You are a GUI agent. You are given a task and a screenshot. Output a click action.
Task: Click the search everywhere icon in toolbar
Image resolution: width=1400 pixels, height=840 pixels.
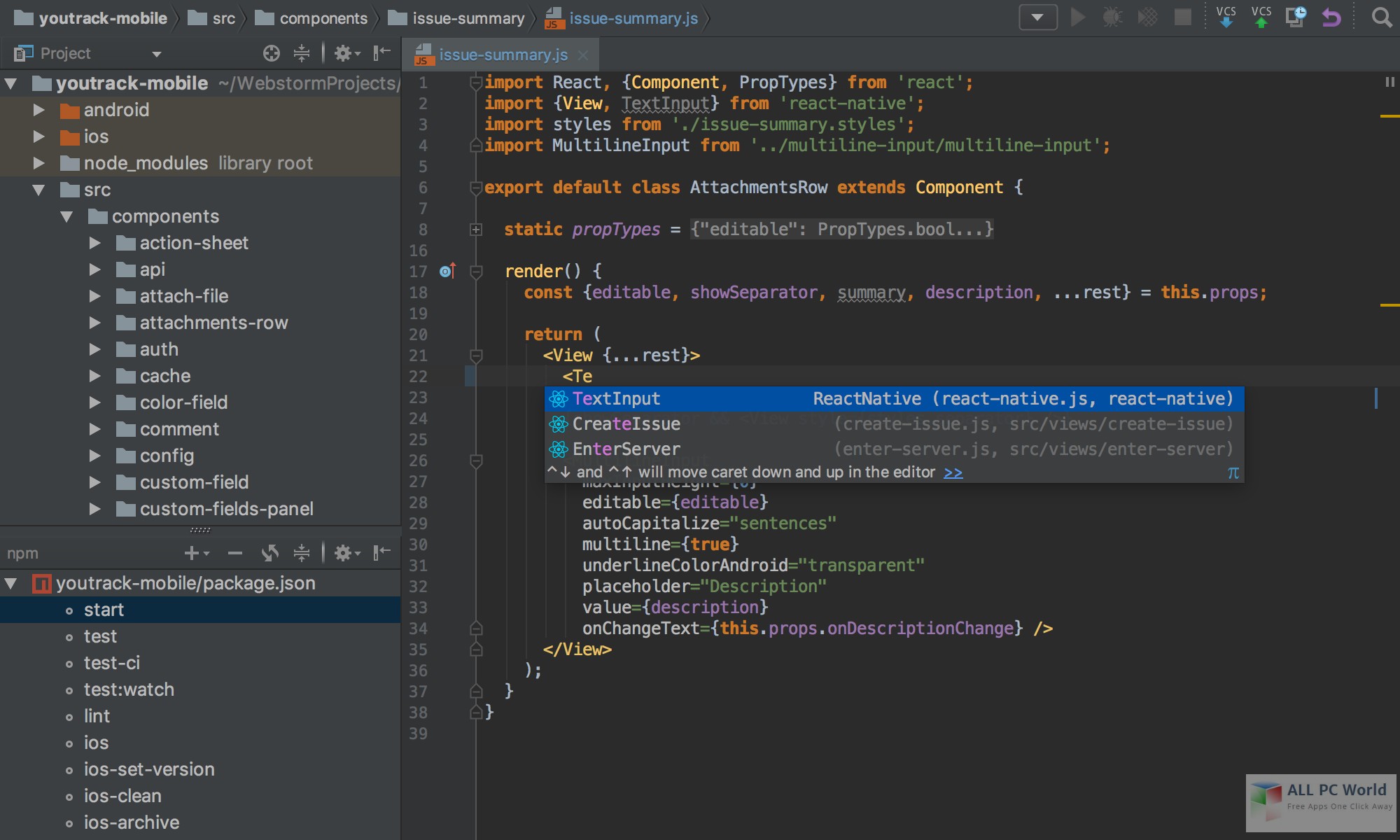pos(1382,18)
